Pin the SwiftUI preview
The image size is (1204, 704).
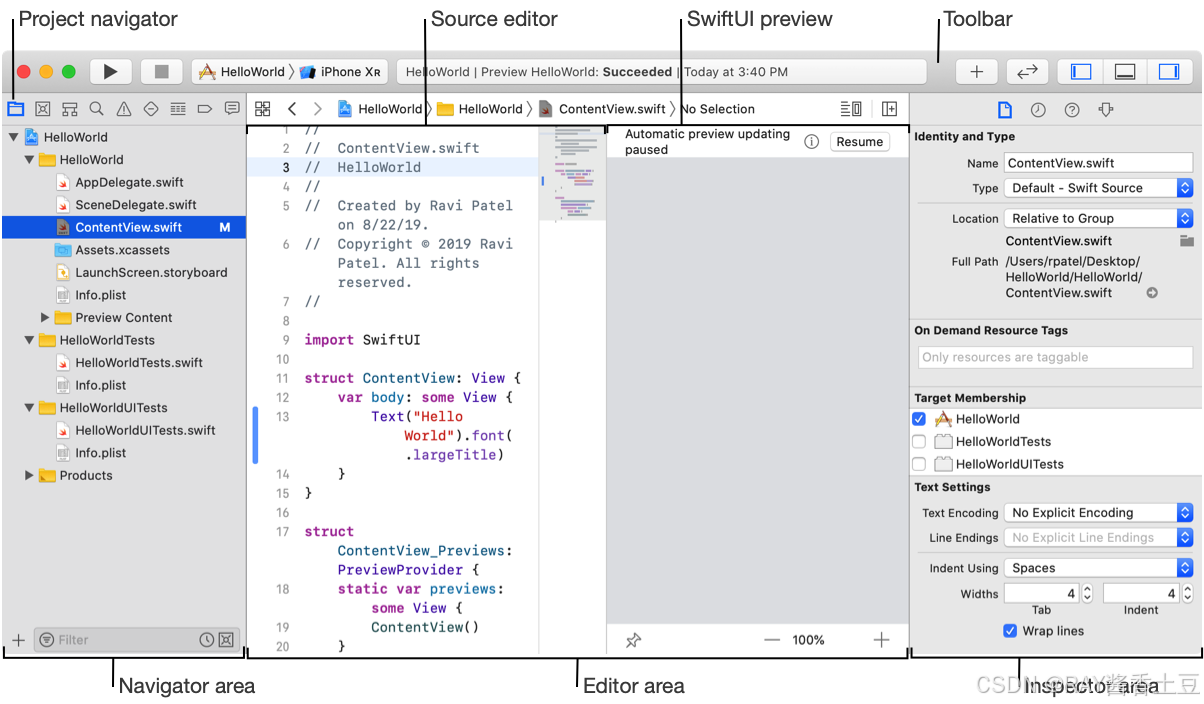pos(633,640)
